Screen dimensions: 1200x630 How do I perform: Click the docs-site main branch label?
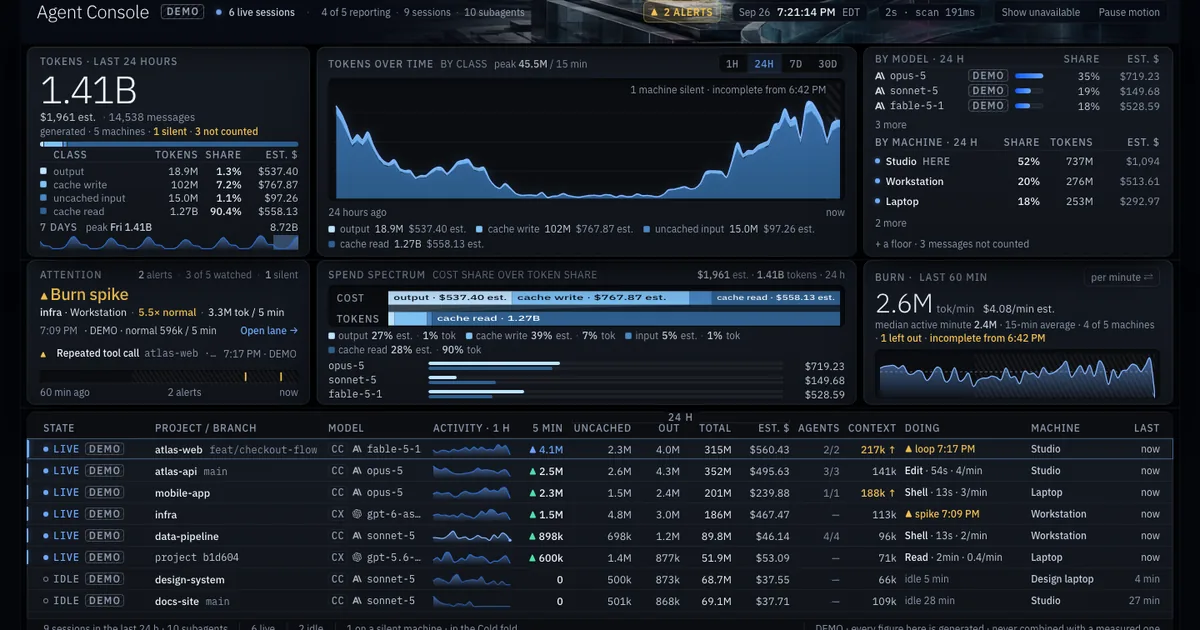click(218, 601)
